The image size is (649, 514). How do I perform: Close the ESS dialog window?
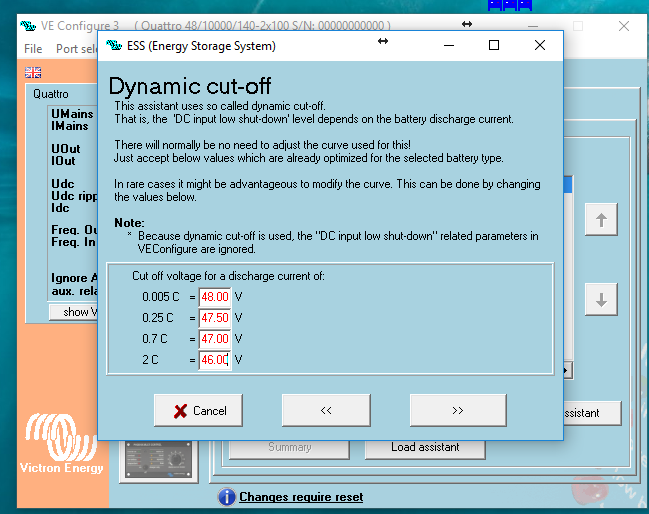(x=540, y=45)
